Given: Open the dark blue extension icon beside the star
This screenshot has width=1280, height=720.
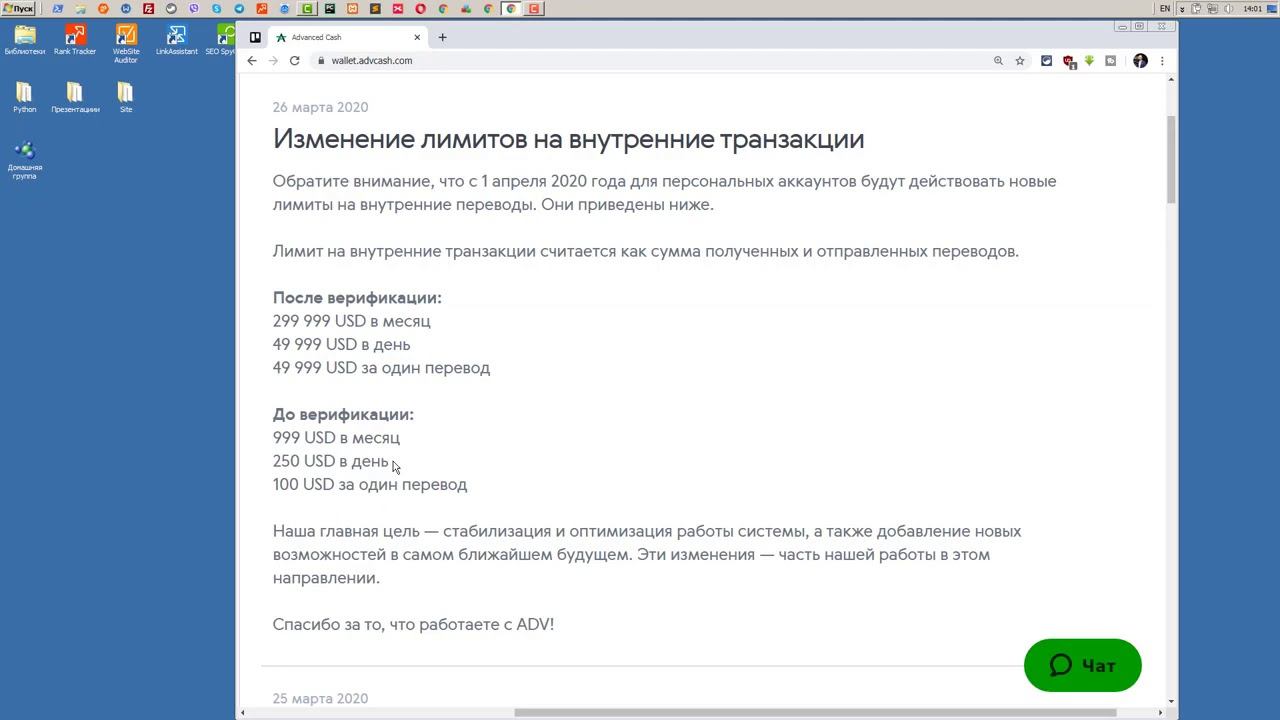Looking at the screenshot, I should [x=1047, y=61].
